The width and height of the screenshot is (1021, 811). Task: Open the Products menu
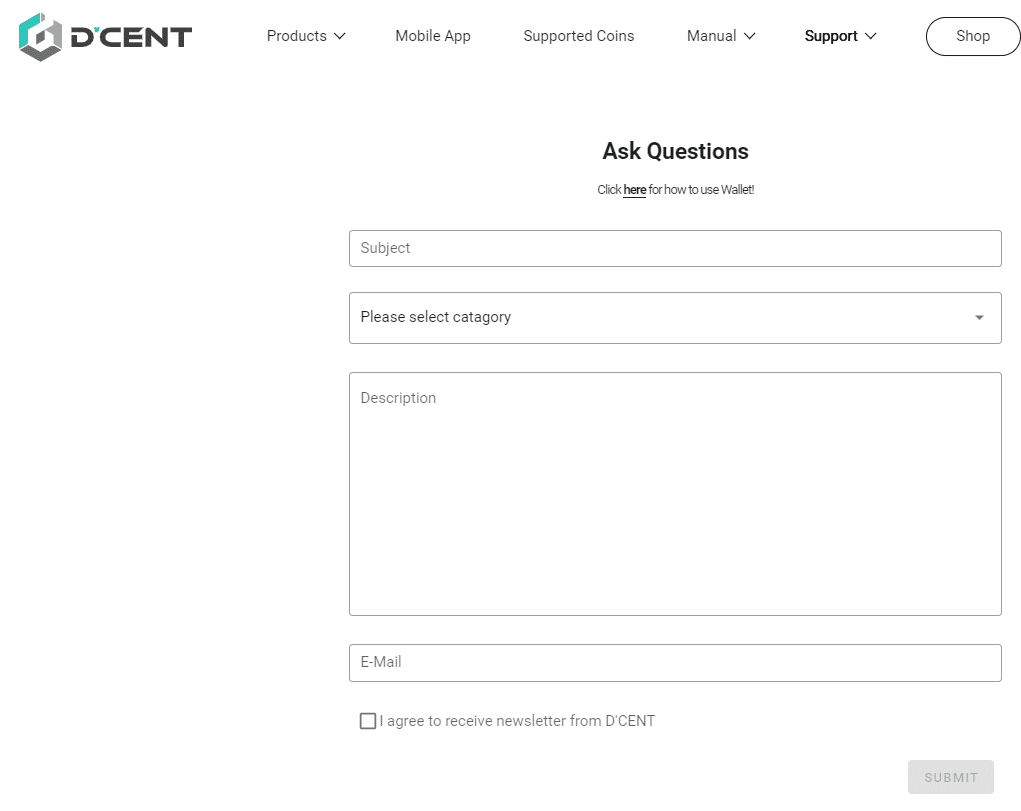[x=297, y=36]
